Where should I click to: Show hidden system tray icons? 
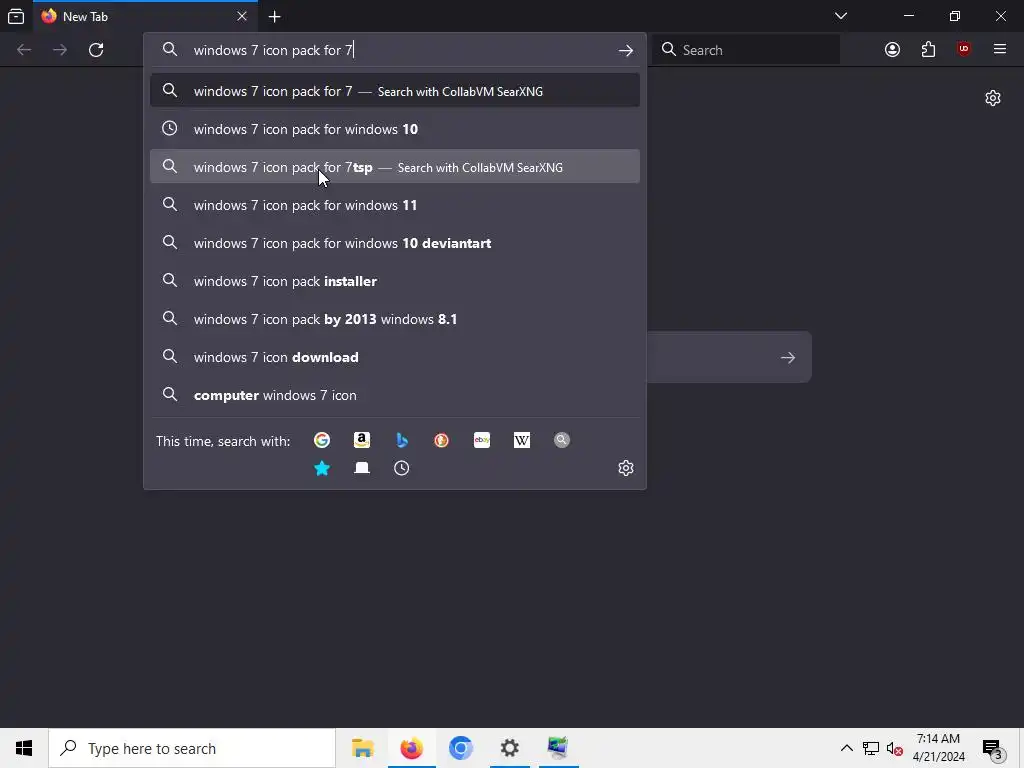[x=846, y=748]
